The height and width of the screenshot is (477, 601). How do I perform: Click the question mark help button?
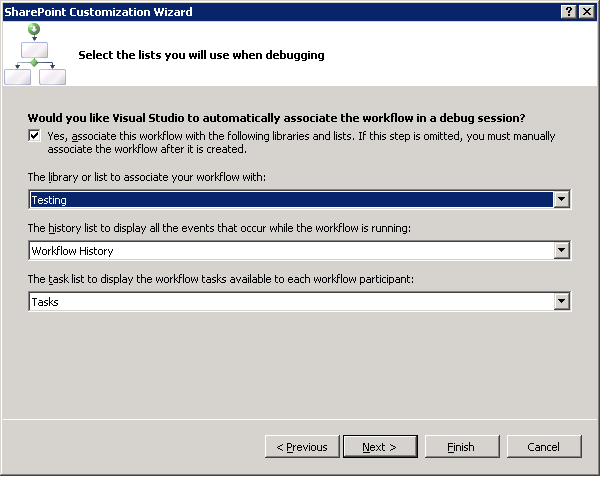point(568,11)
